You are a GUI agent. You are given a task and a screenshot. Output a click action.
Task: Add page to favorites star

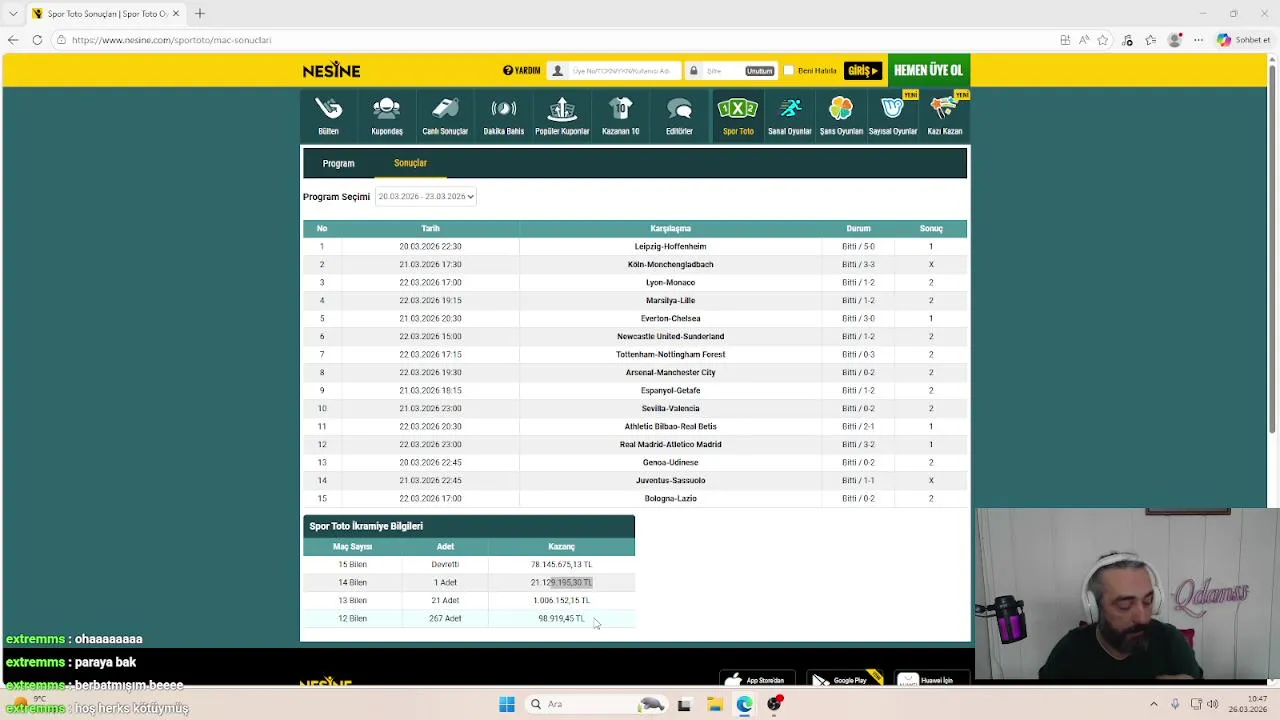point(1103,40)
